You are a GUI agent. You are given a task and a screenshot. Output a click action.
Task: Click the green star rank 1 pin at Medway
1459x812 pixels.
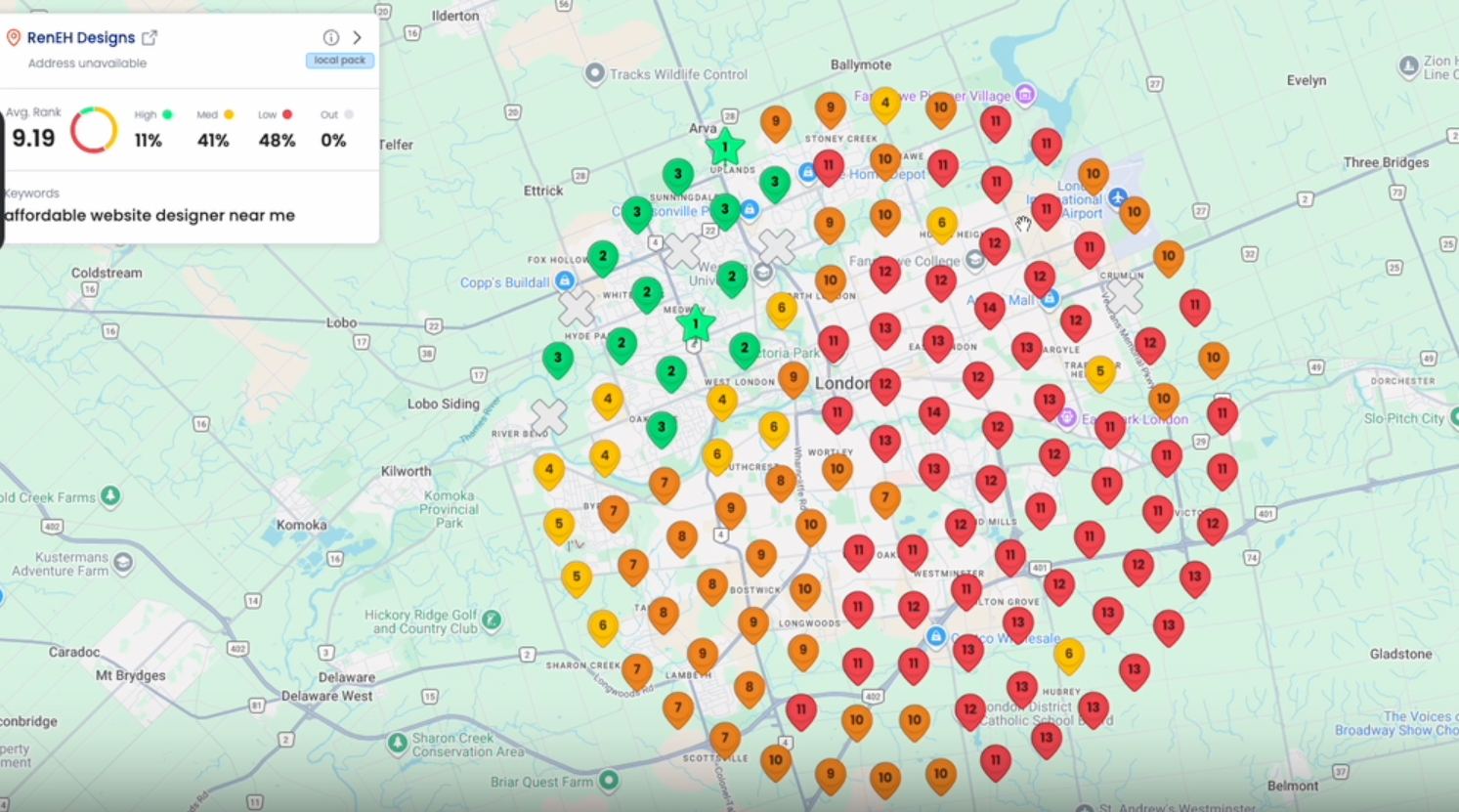[696, 323]
